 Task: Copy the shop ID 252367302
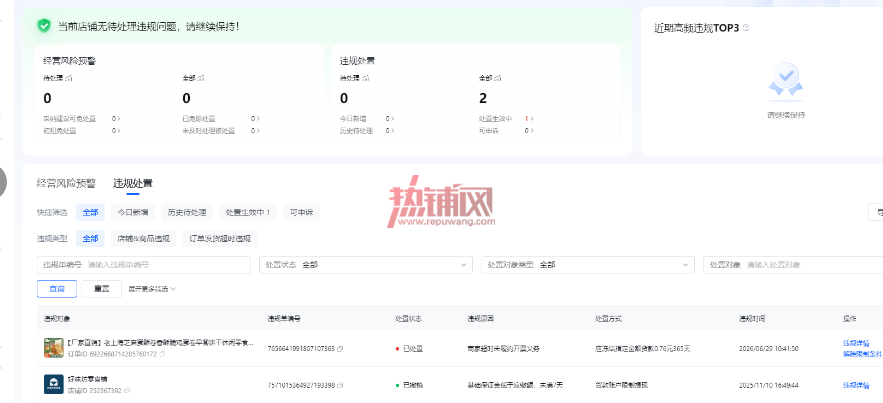click(x=127, y=390)
